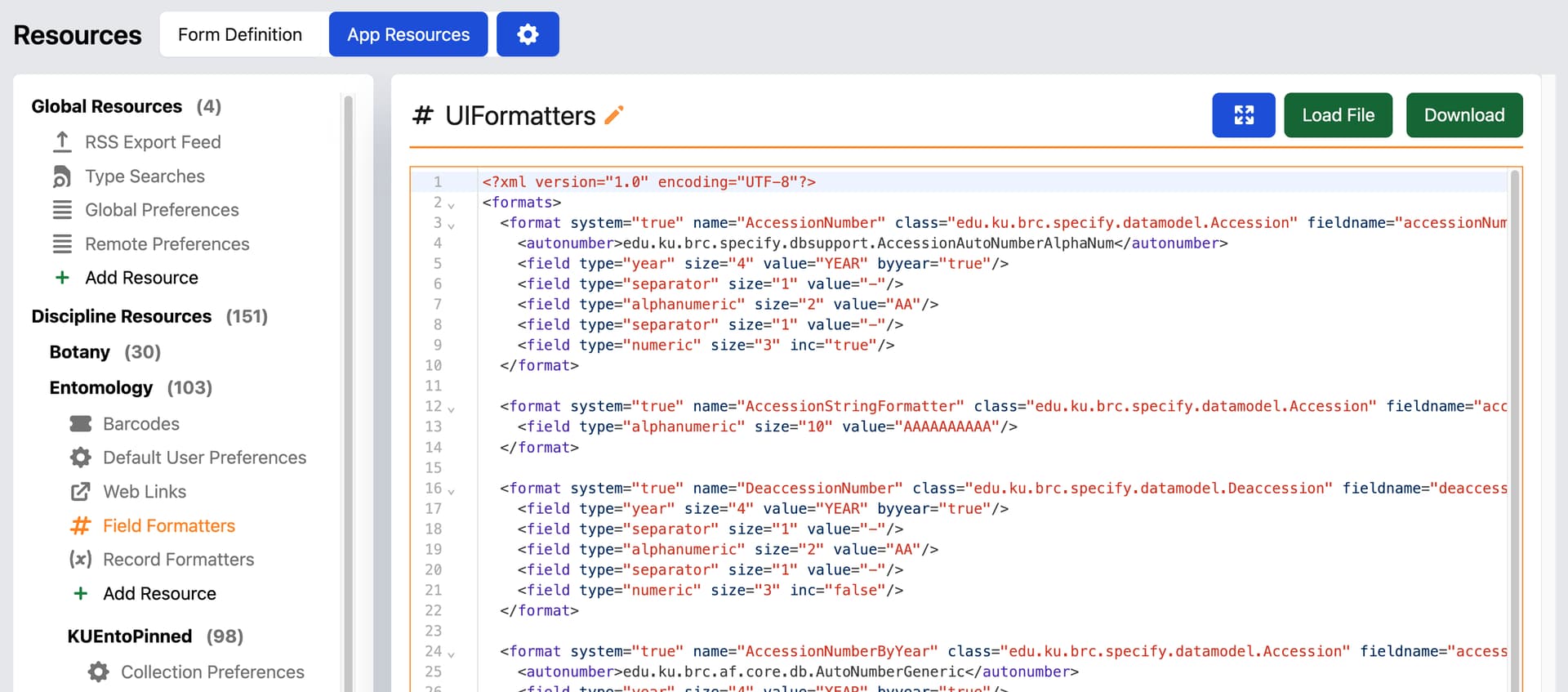Screen dimensions: 1568x692
Task: Expand the Botany resources group
Action: tap(79, 352)
